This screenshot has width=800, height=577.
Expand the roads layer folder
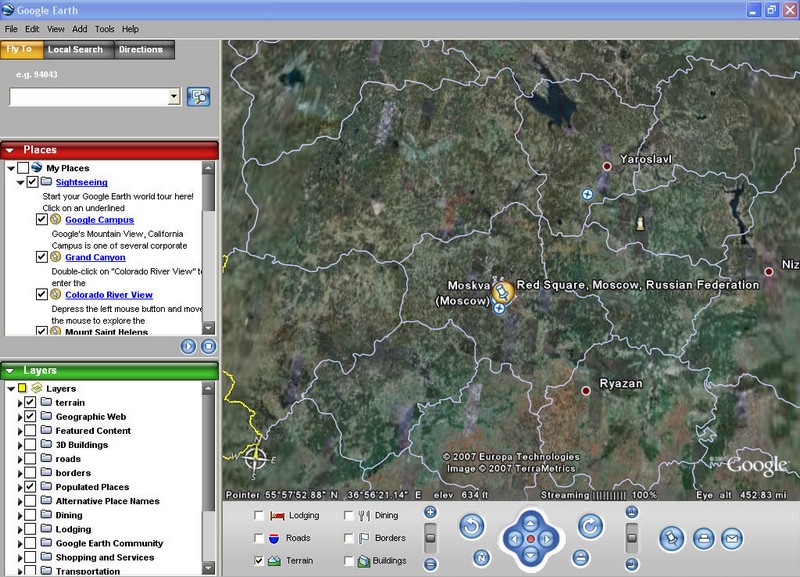20,459
